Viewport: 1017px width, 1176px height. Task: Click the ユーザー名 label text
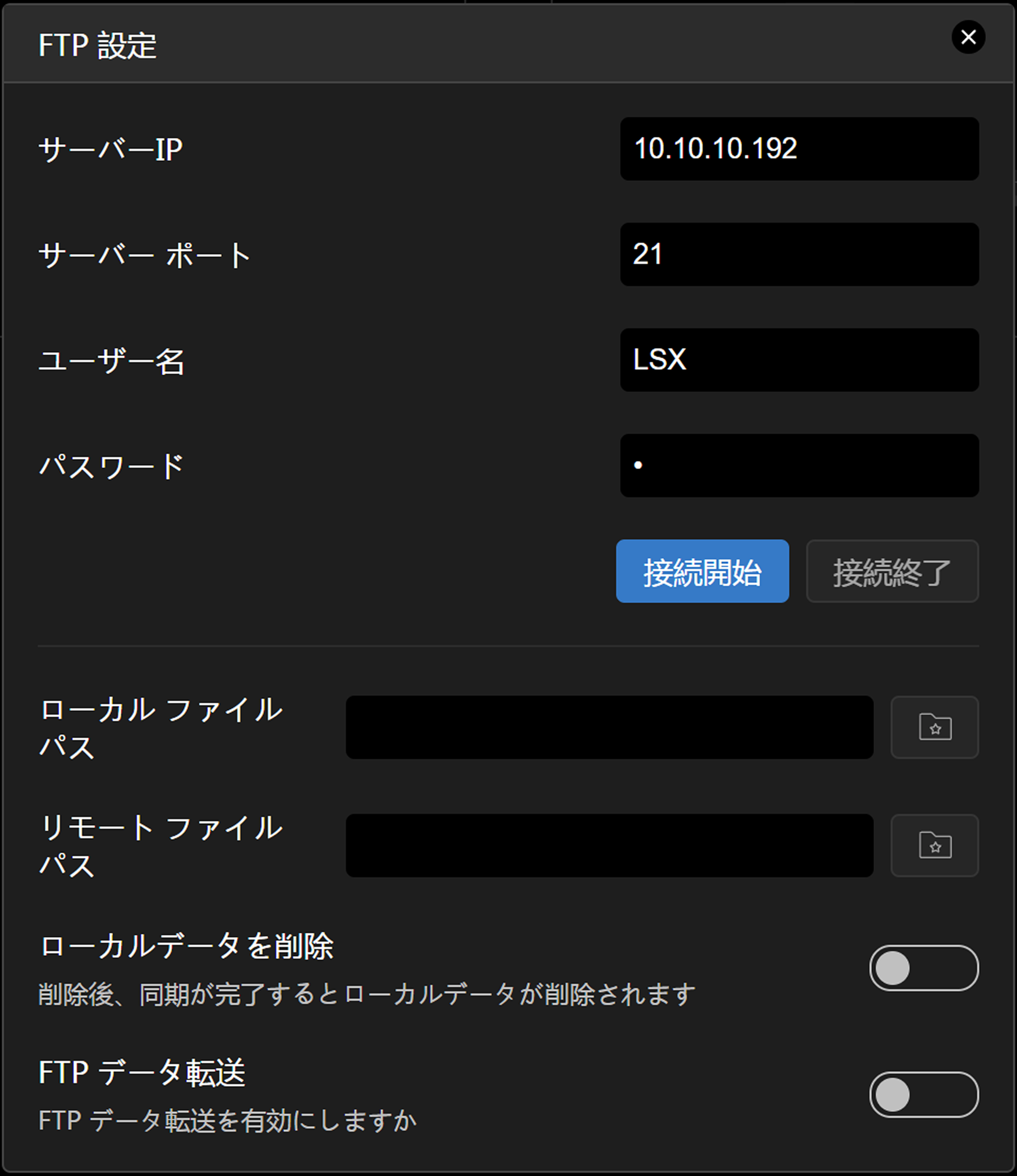[x=112, y=361]
